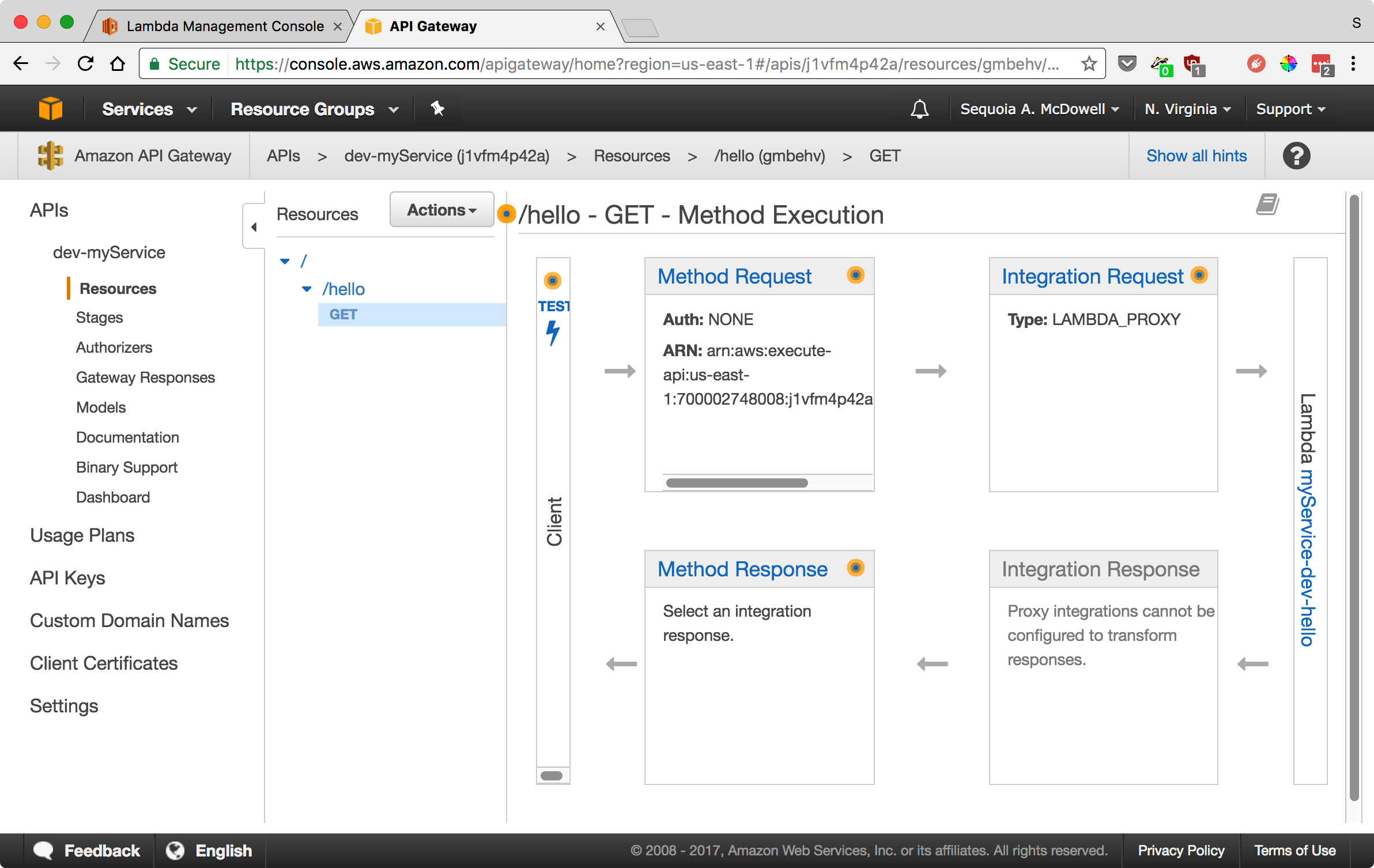Collapse the root / resource tree
The width and height of the screenshot is (1374, 868).
click(285, 261)
